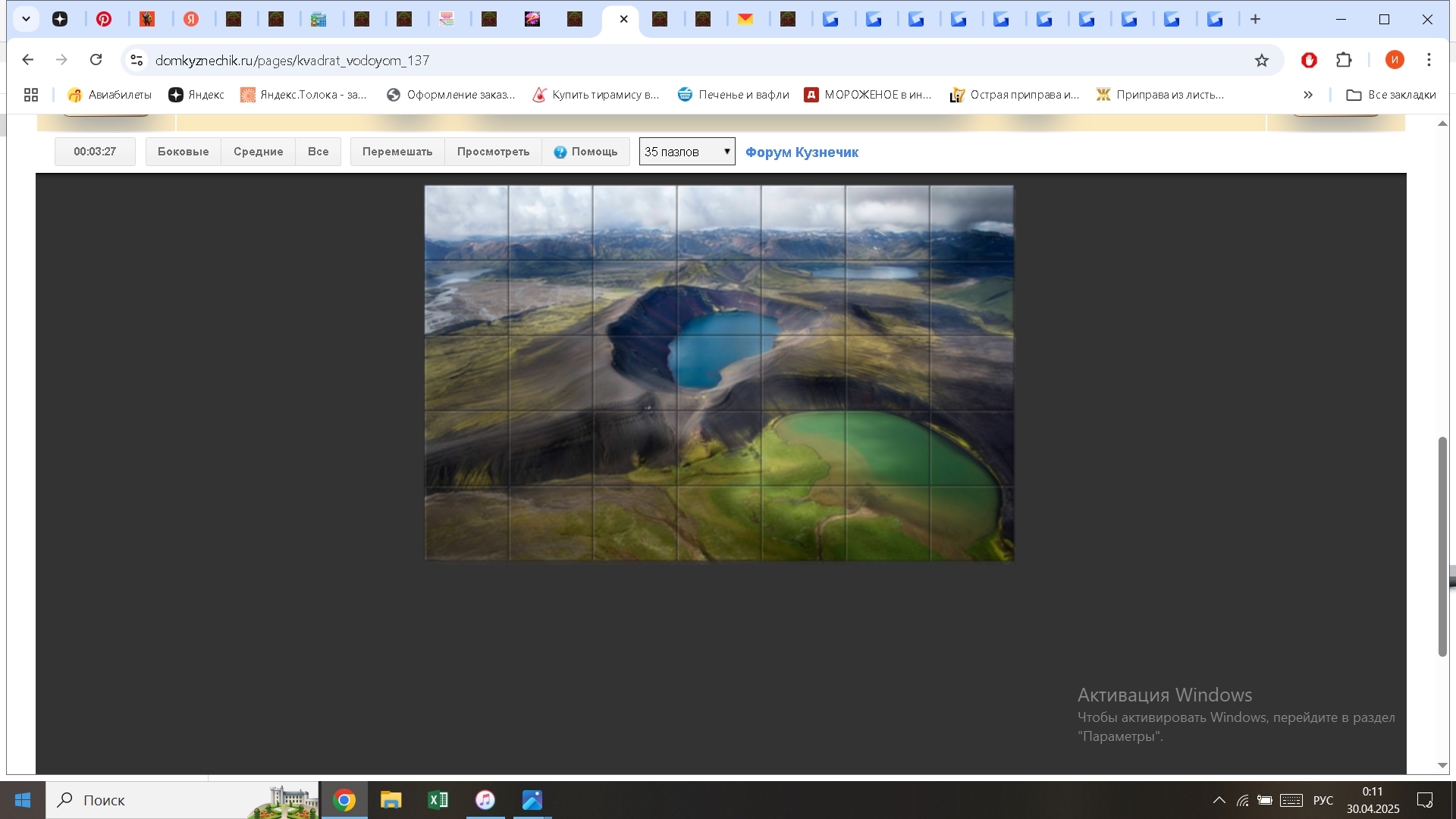Open the apps grid in bookmarks bar
The image size is (1456, 819).
[x=31, y=95]
